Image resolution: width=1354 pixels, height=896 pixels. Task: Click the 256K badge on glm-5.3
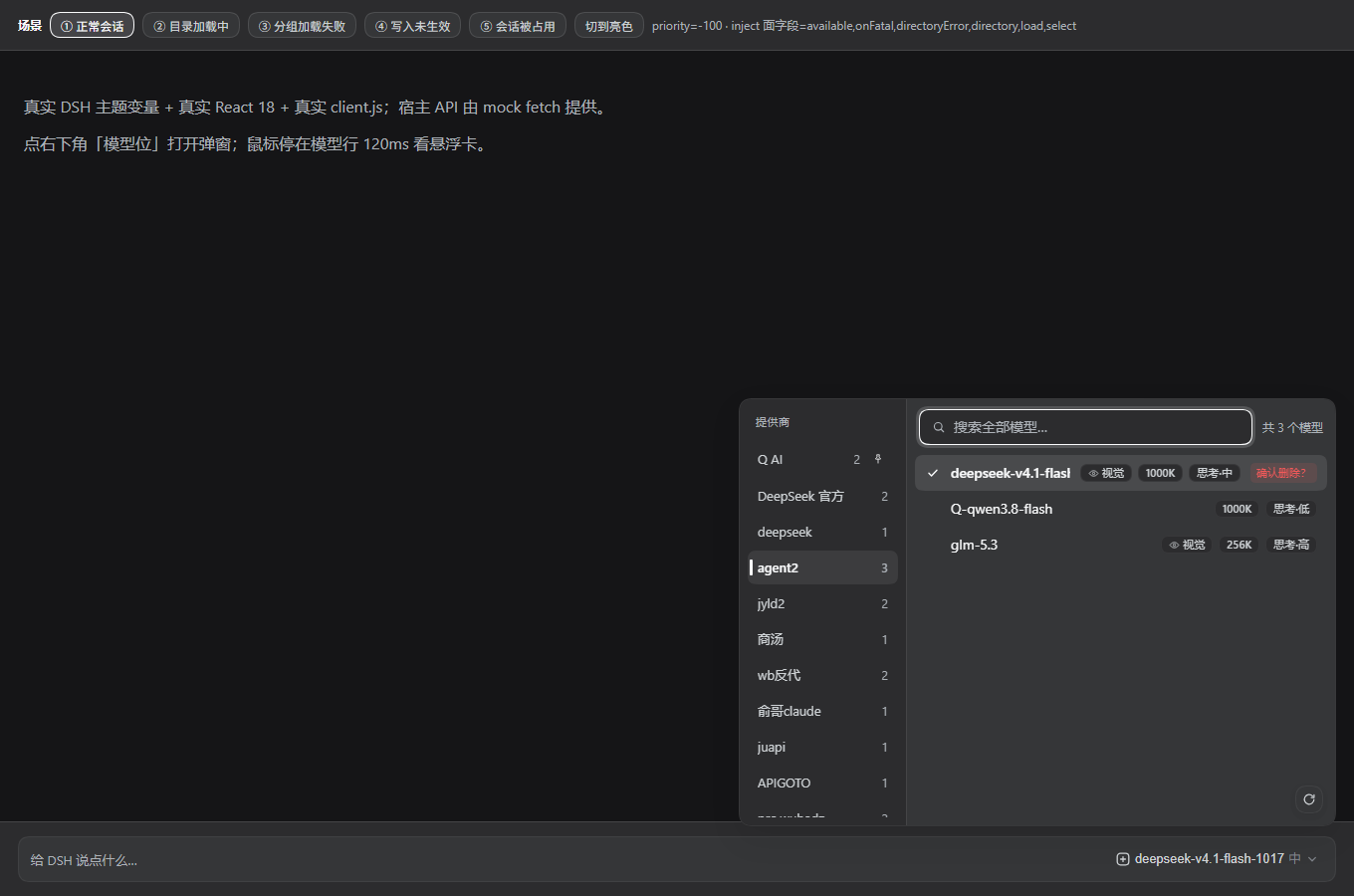click(x=1240, y=545)
